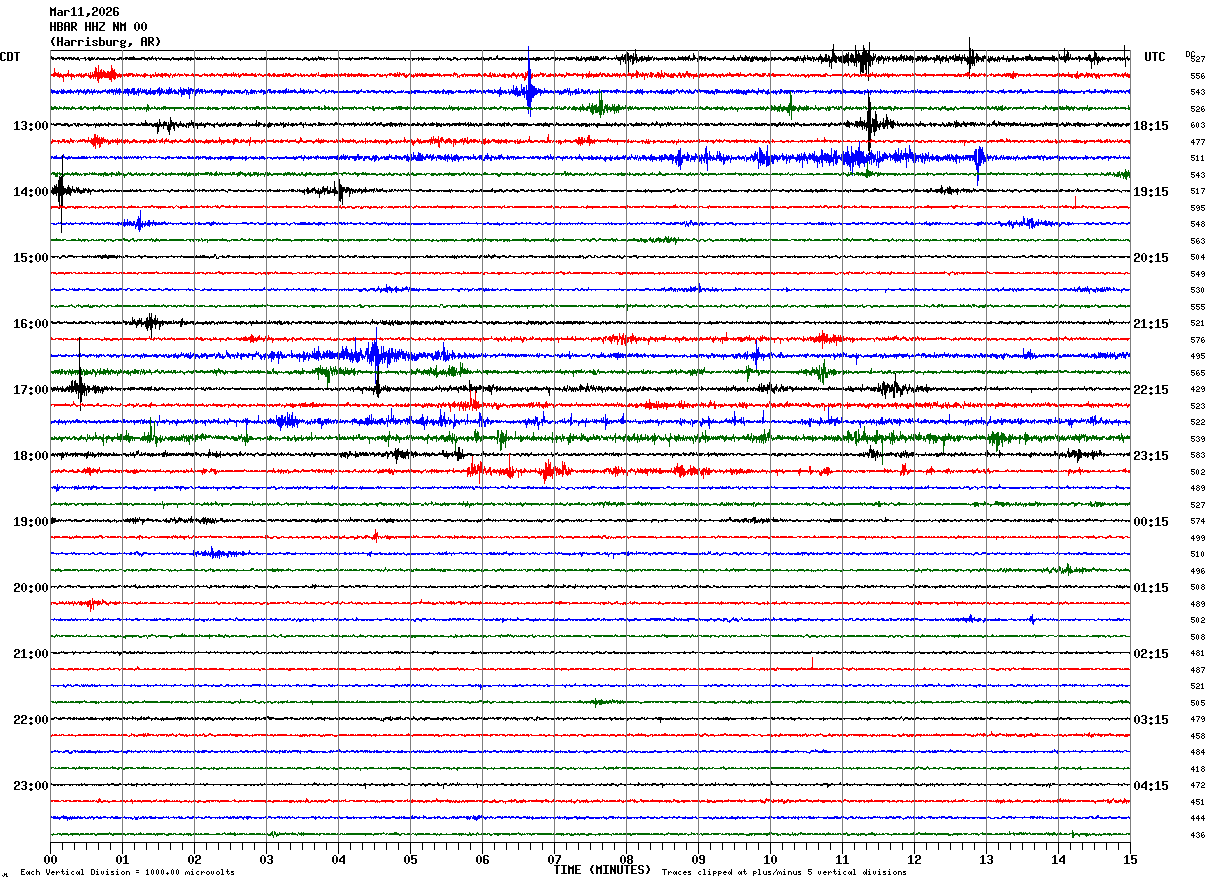Click the date text 'Mar11,2026'
This screenshot has width=1210, height=886.
pyautogui.click(x=84, y=12)
